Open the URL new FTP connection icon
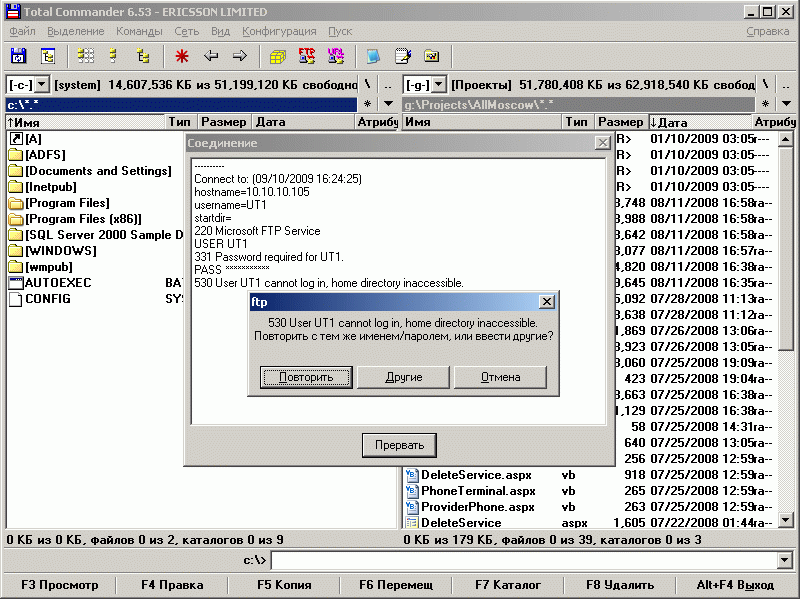800x599 pixels. (336, 56)
